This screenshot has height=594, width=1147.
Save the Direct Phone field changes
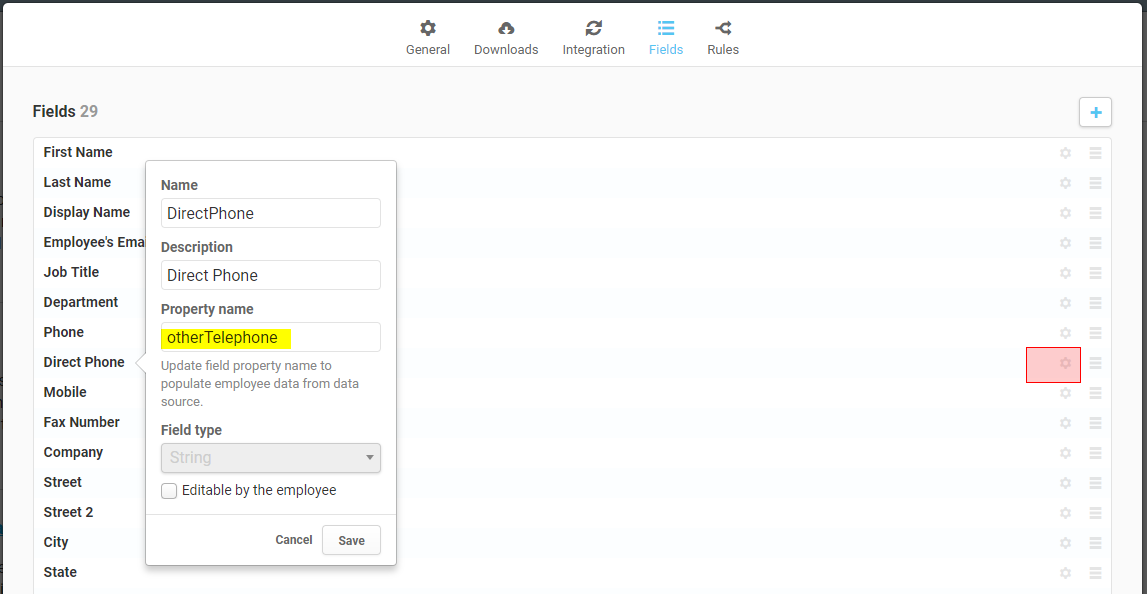point(351,540)
